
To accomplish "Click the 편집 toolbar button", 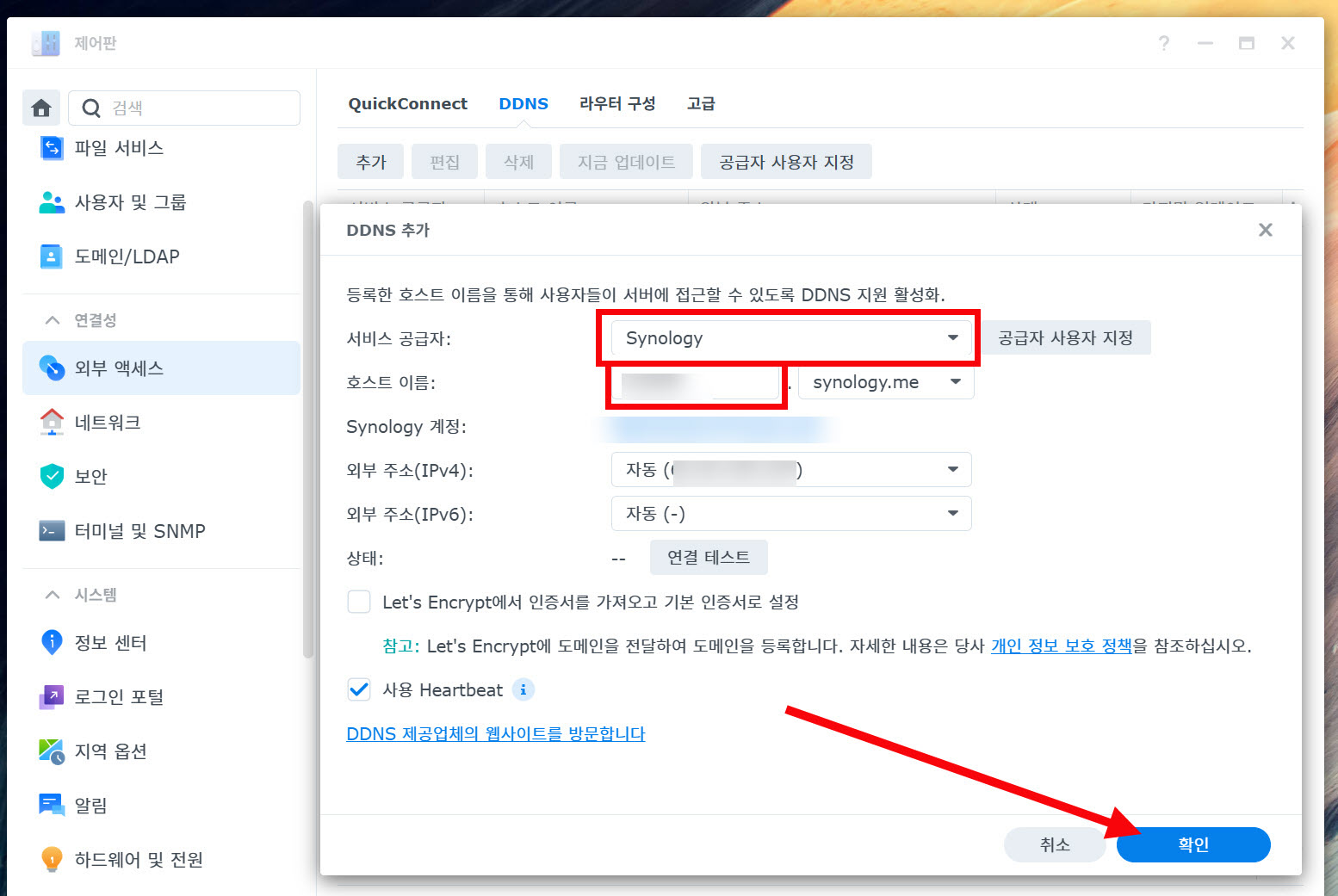I will click(x=444, y=162).
